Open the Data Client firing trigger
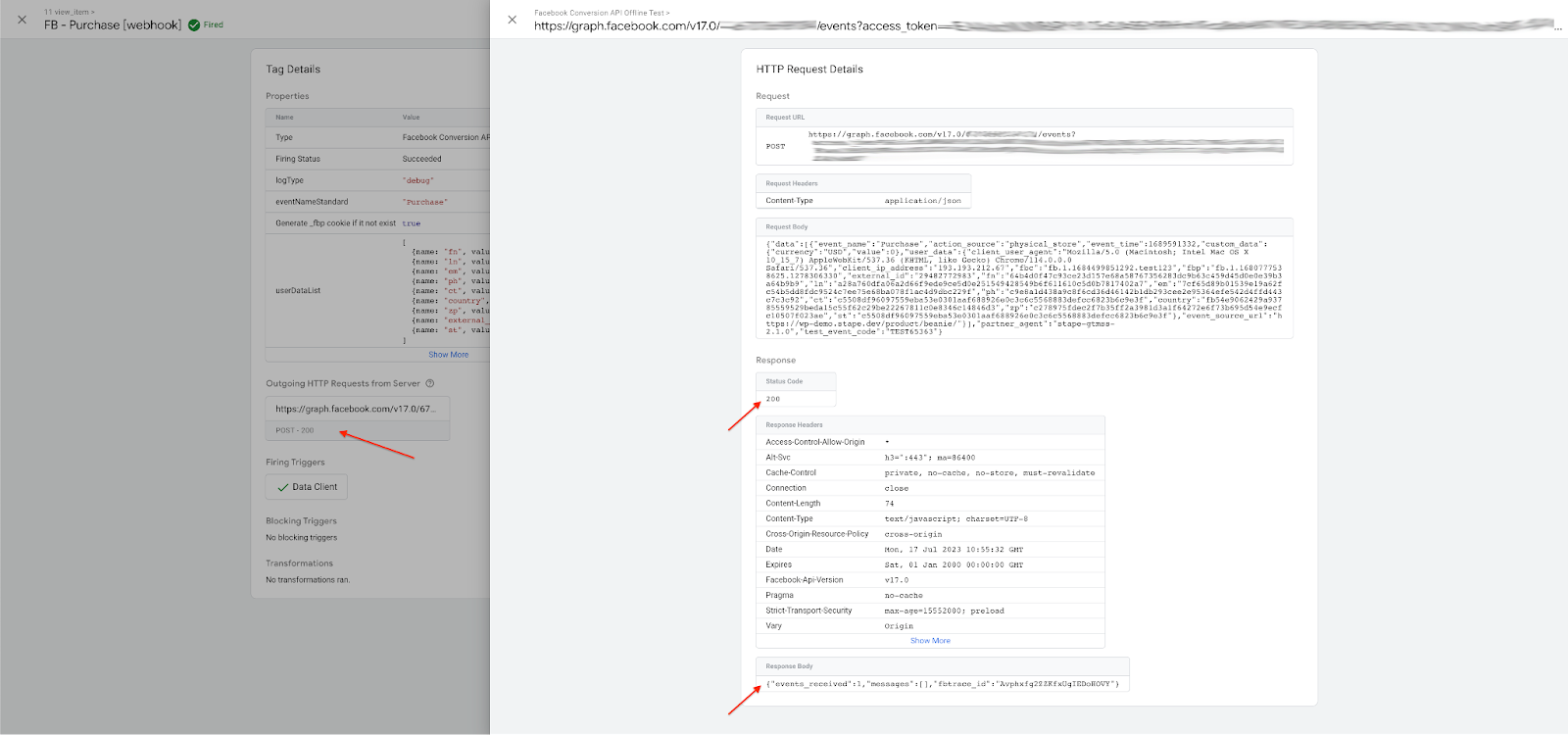 coord(307,487)
